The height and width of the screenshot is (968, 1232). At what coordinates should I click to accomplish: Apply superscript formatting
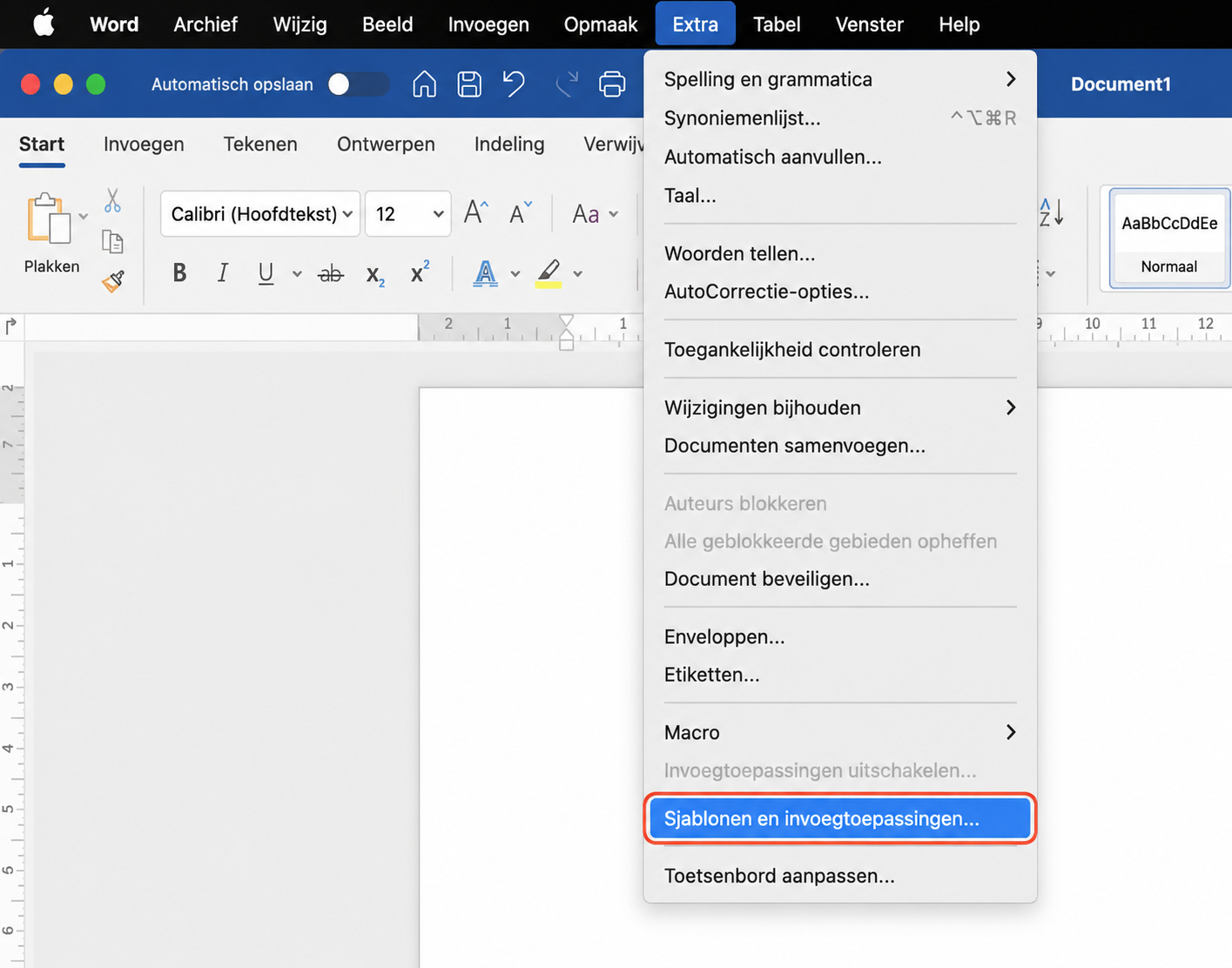(420, 272)
